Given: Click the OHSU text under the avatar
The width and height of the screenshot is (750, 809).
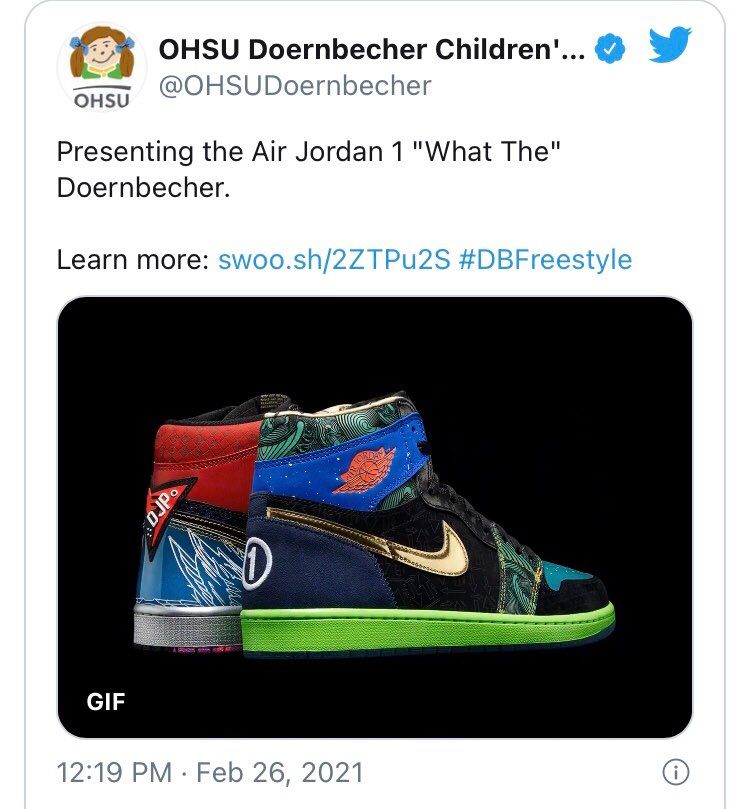Looking at the screenshot, I should coord(102,100).
